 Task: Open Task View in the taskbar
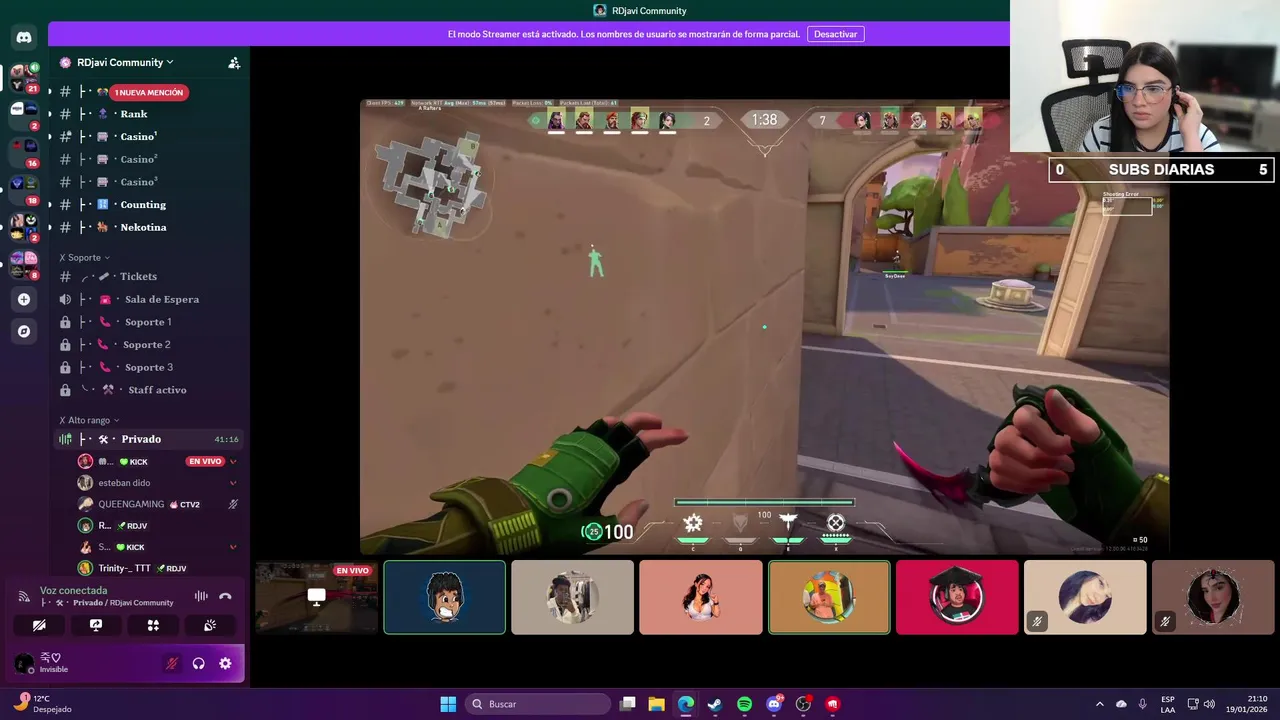[627, 704]
